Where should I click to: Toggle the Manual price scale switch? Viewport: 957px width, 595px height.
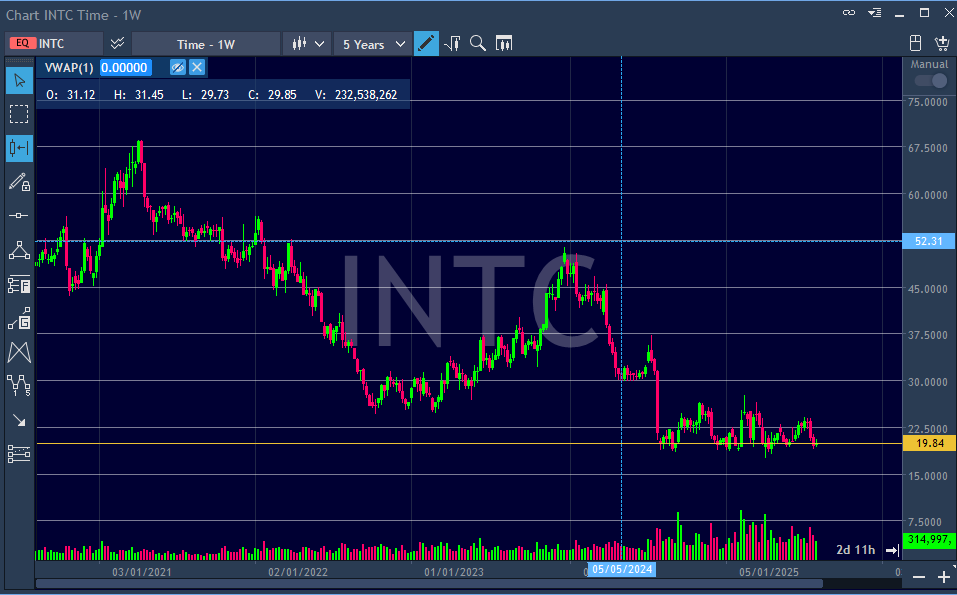[930, 81]
